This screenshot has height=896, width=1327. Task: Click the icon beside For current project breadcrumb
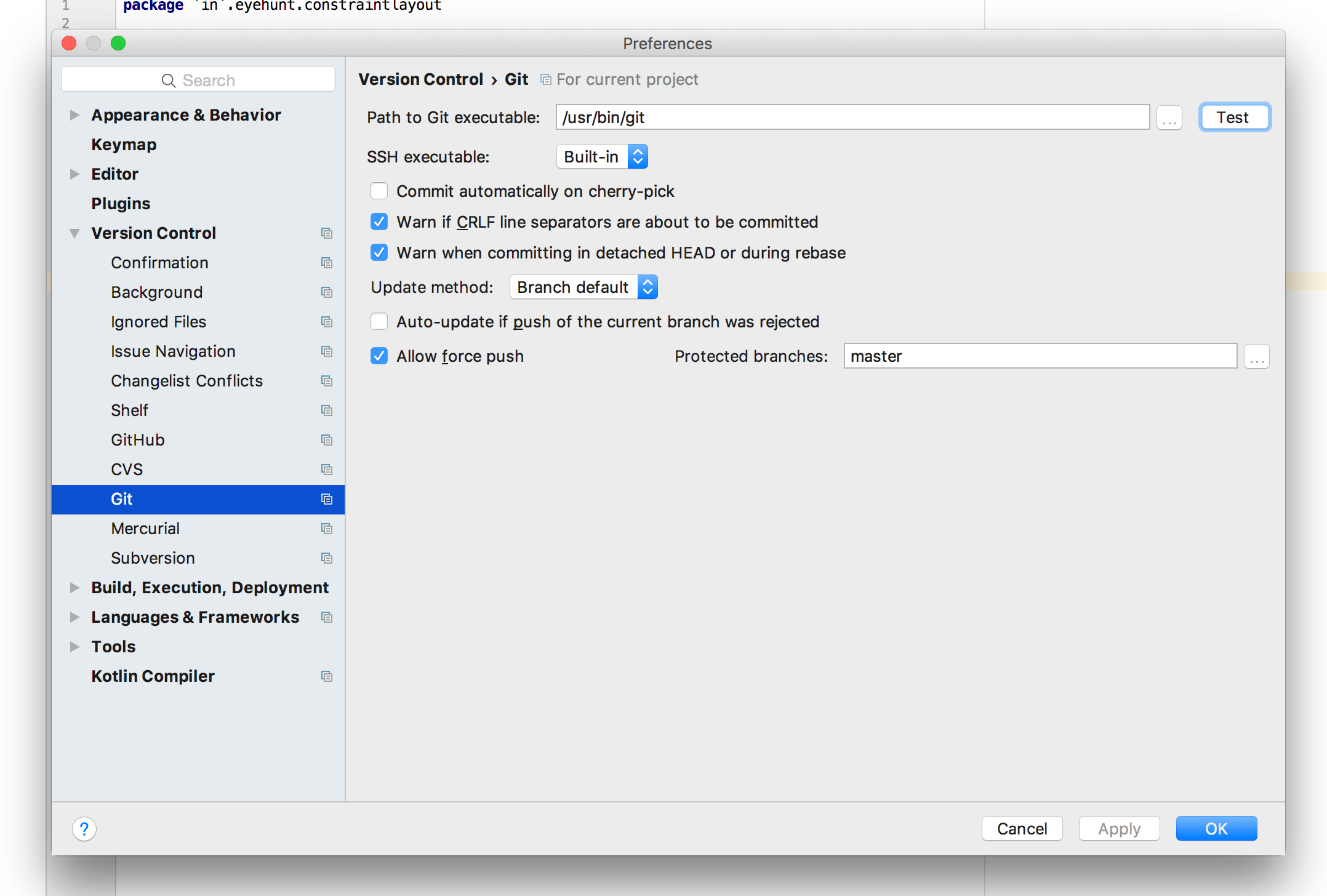pos(545,79)
